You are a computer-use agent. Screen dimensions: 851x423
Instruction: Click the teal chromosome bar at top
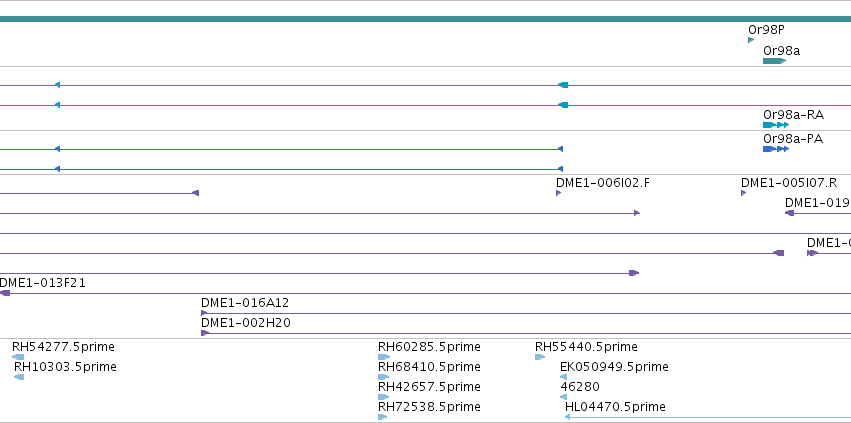coord(426,19)
